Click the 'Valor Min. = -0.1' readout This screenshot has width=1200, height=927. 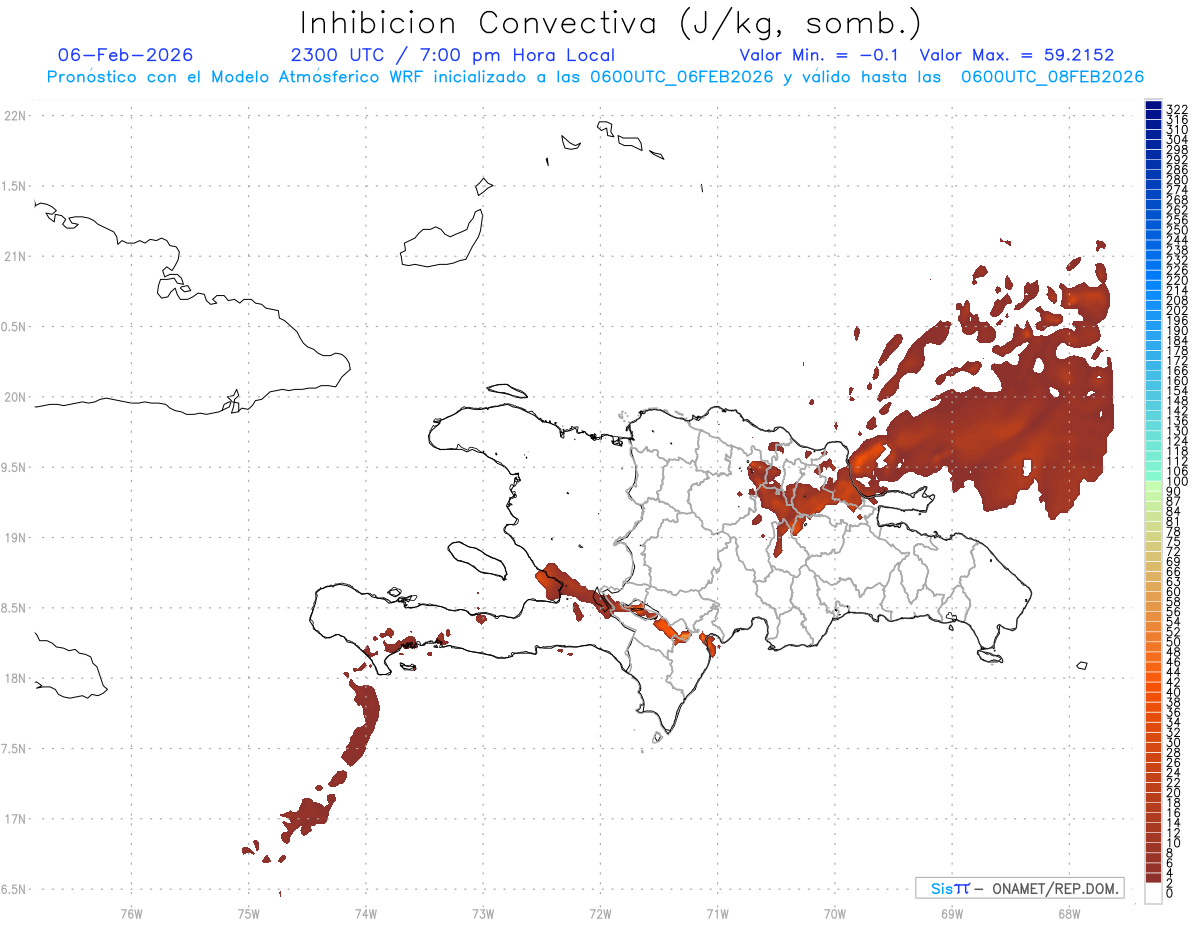tap(821, 55)
